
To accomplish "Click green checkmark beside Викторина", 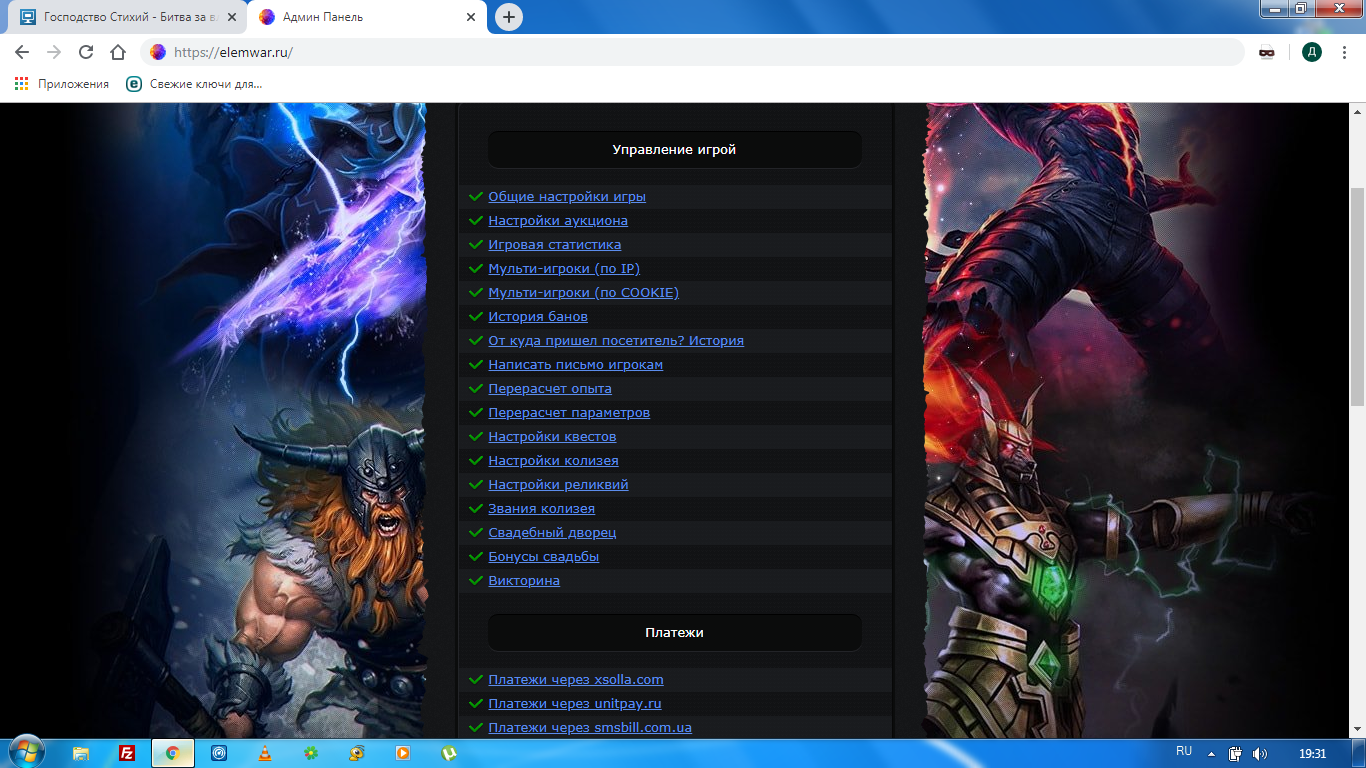I will pyautogui.click(x=476, y=581).
